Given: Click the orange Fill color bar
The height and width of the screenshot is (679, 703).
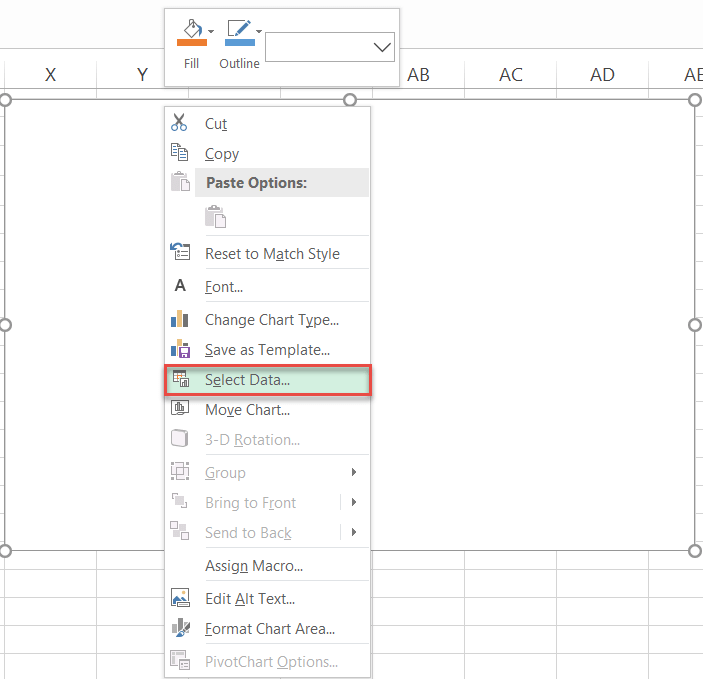Looking at the screenshot, I should 192,43.
